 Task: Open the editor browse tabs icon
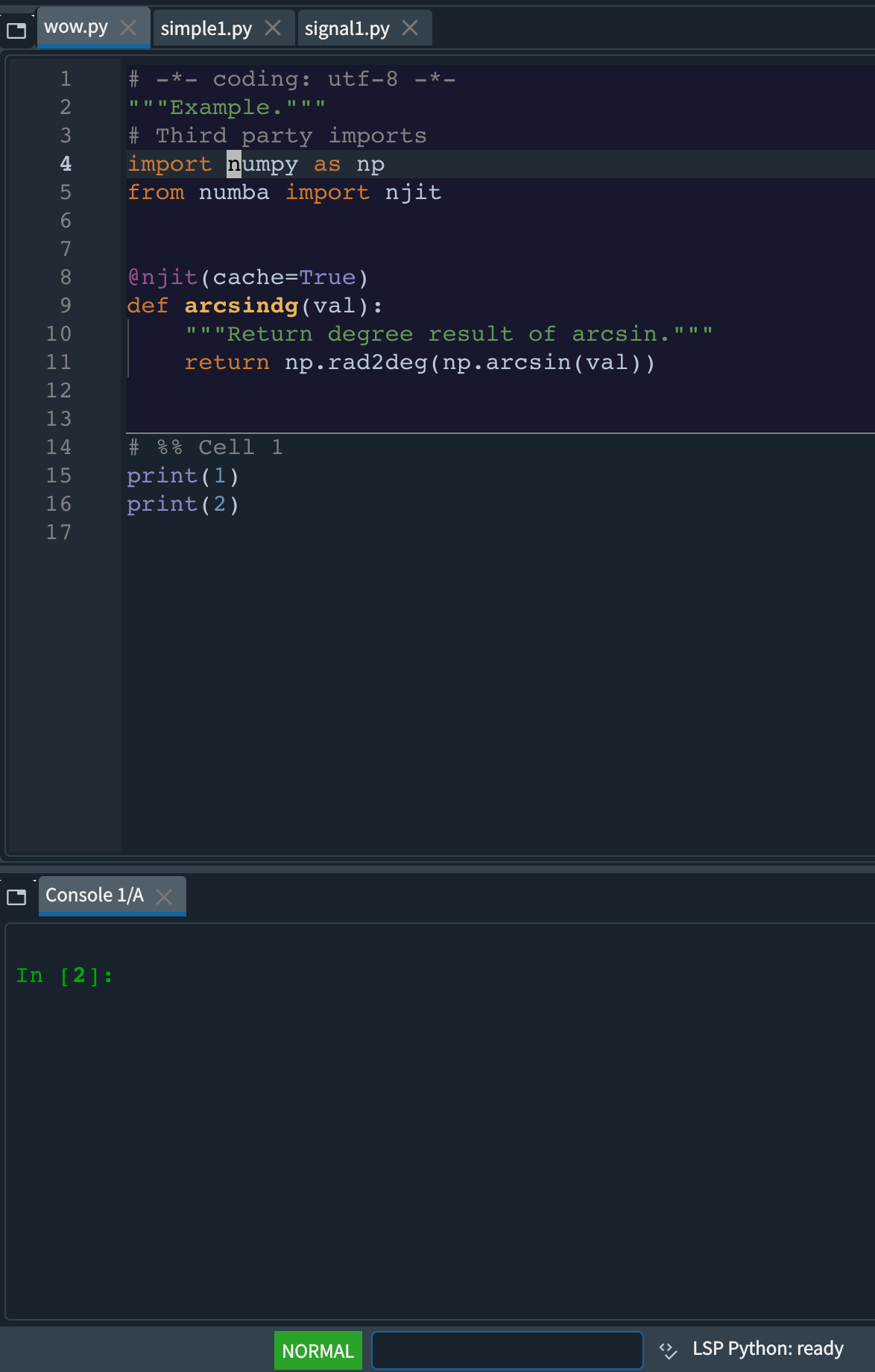[x=16, y=30]
